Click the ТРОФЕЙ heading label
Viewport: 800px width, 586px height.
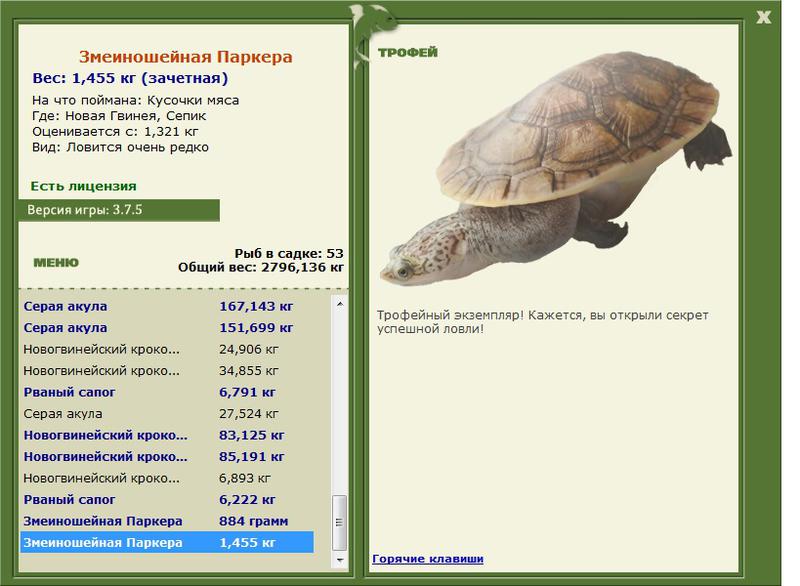click(x=408, y=53)
